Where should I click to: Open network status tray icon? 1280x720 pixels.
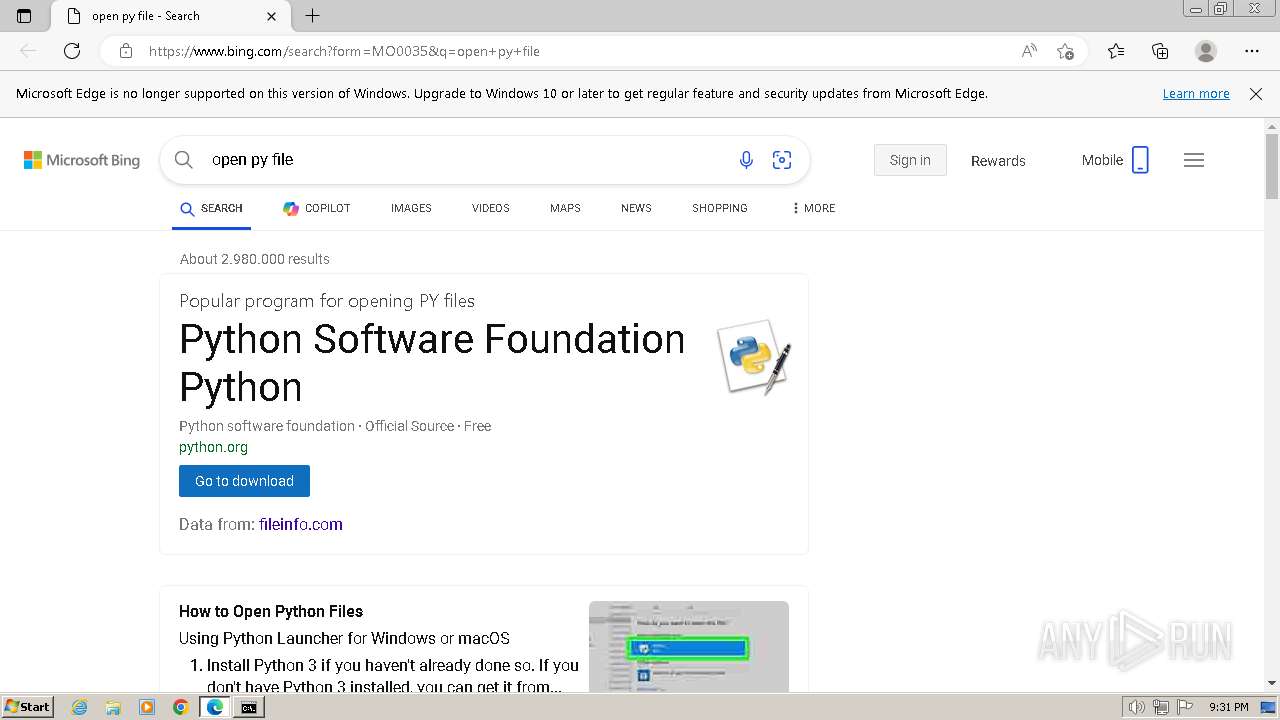pyautogui.click(x=1161, y=707)
